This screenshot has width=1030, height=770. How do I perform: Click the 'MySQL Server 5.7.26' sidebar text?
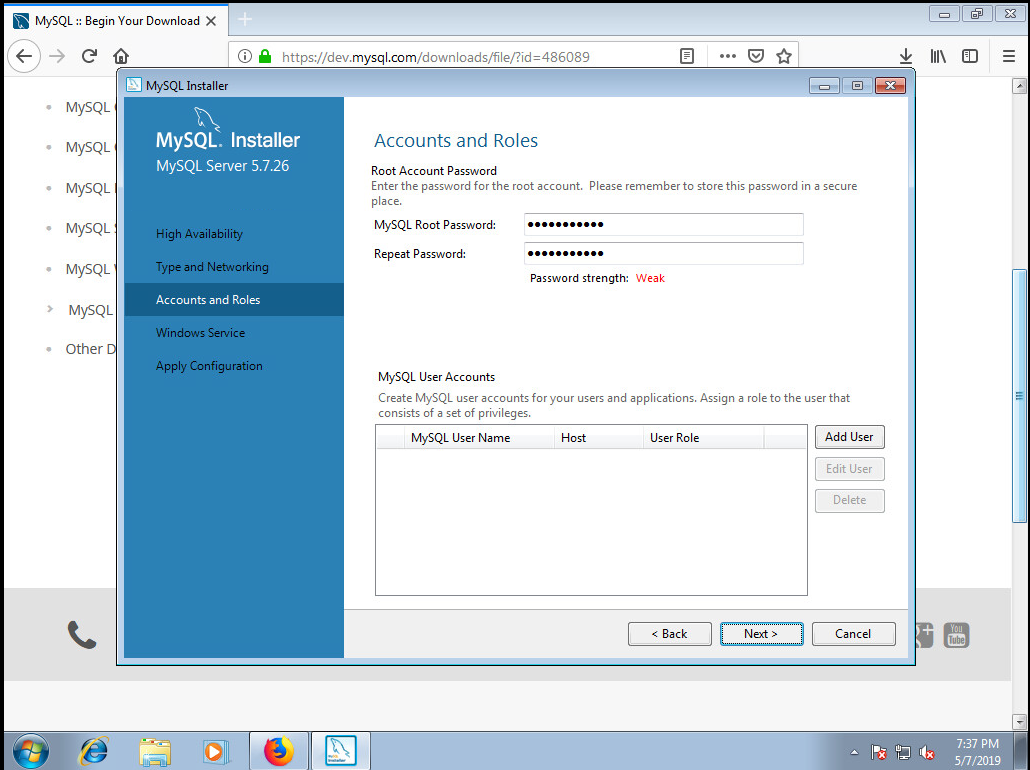coord(222,166)
